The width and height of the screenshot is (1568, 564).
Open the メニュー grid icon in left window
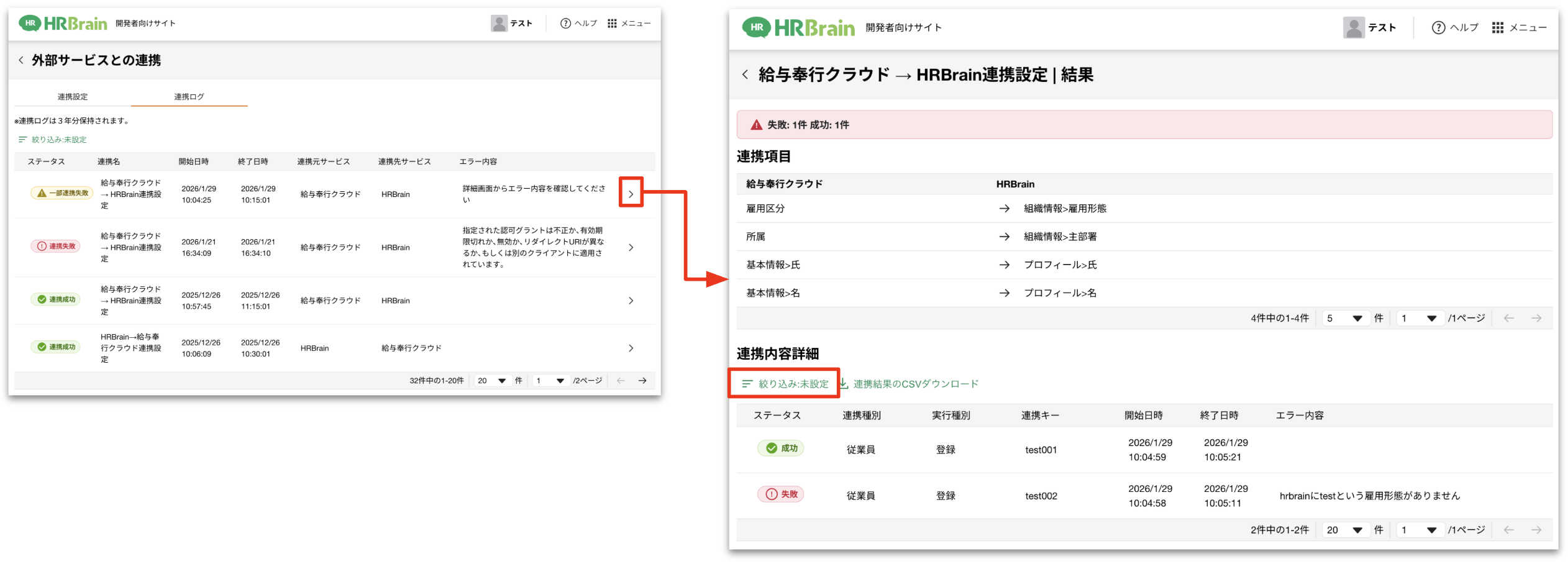tap(612, 24)
